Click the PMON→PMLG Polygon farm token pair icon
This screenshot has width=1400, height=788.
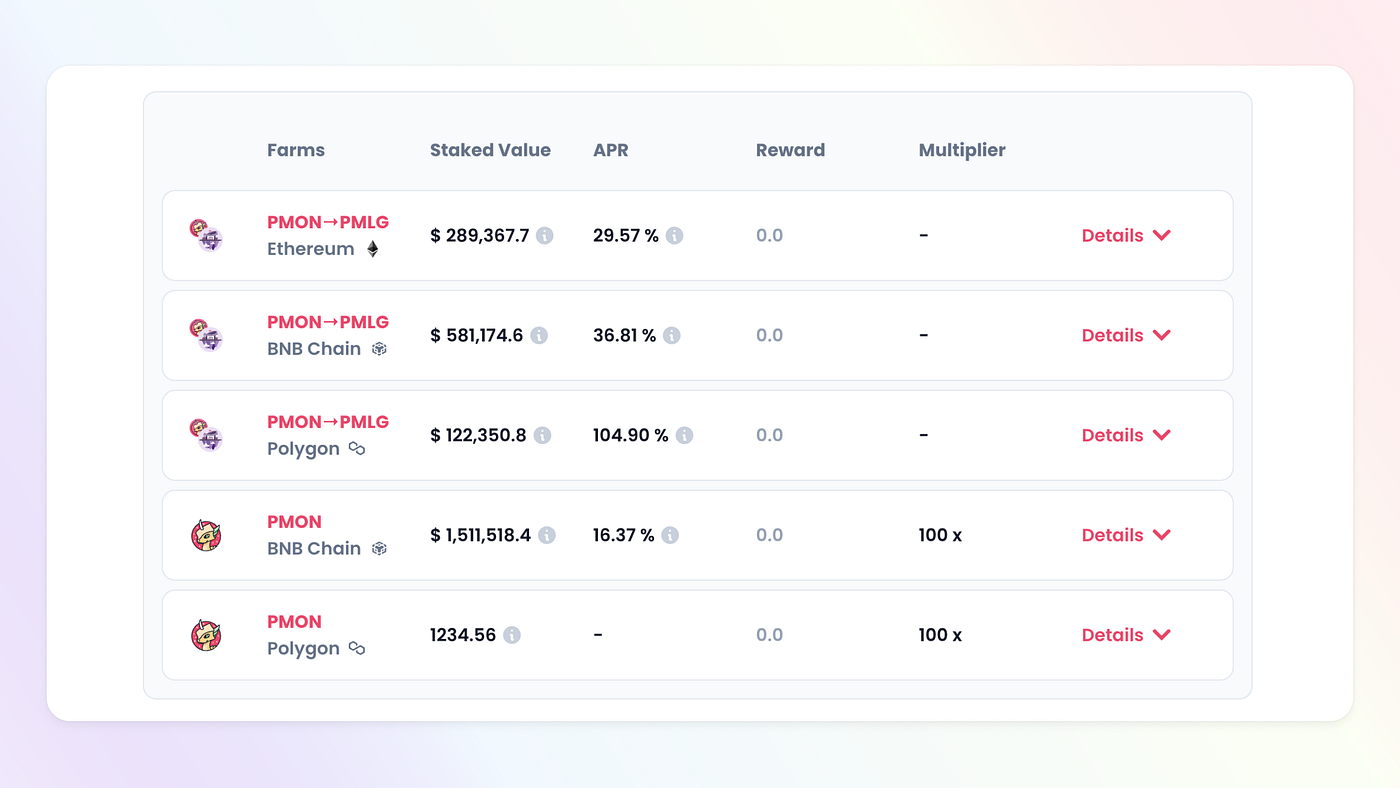[206, 435]
